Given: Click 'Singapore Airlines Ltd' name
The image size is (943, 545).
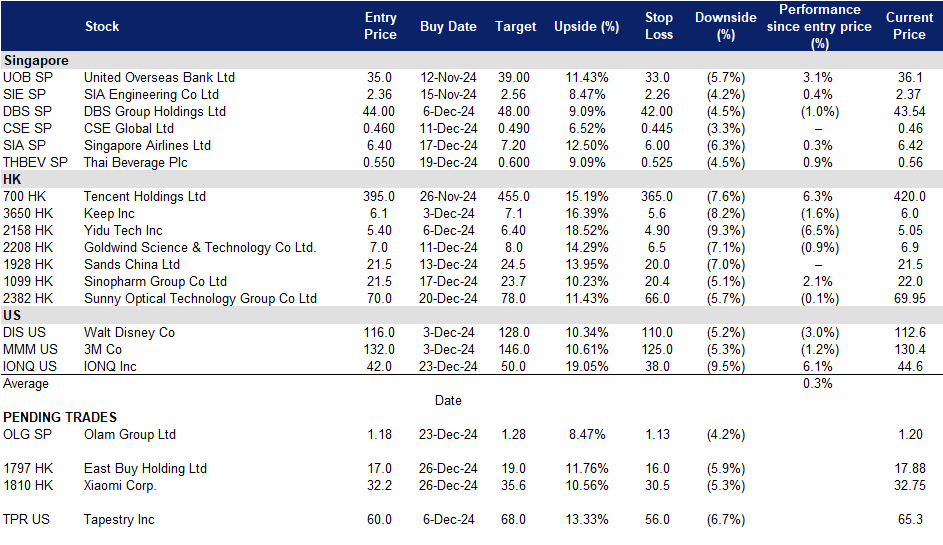Looking at the screenshot, I should tap(147, 146).
